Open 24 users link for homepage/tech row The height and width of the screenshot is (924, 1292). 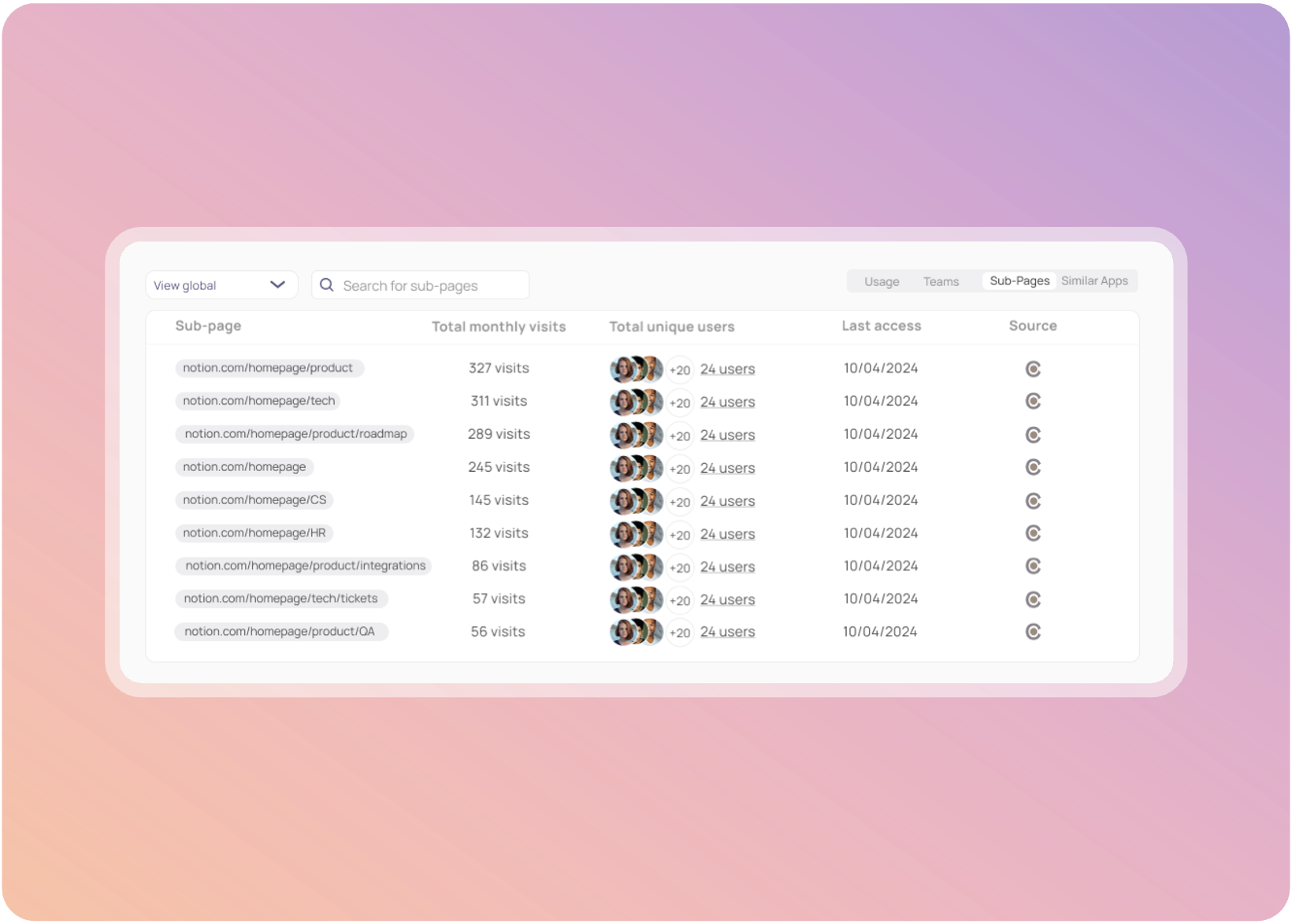pos(727,402)
